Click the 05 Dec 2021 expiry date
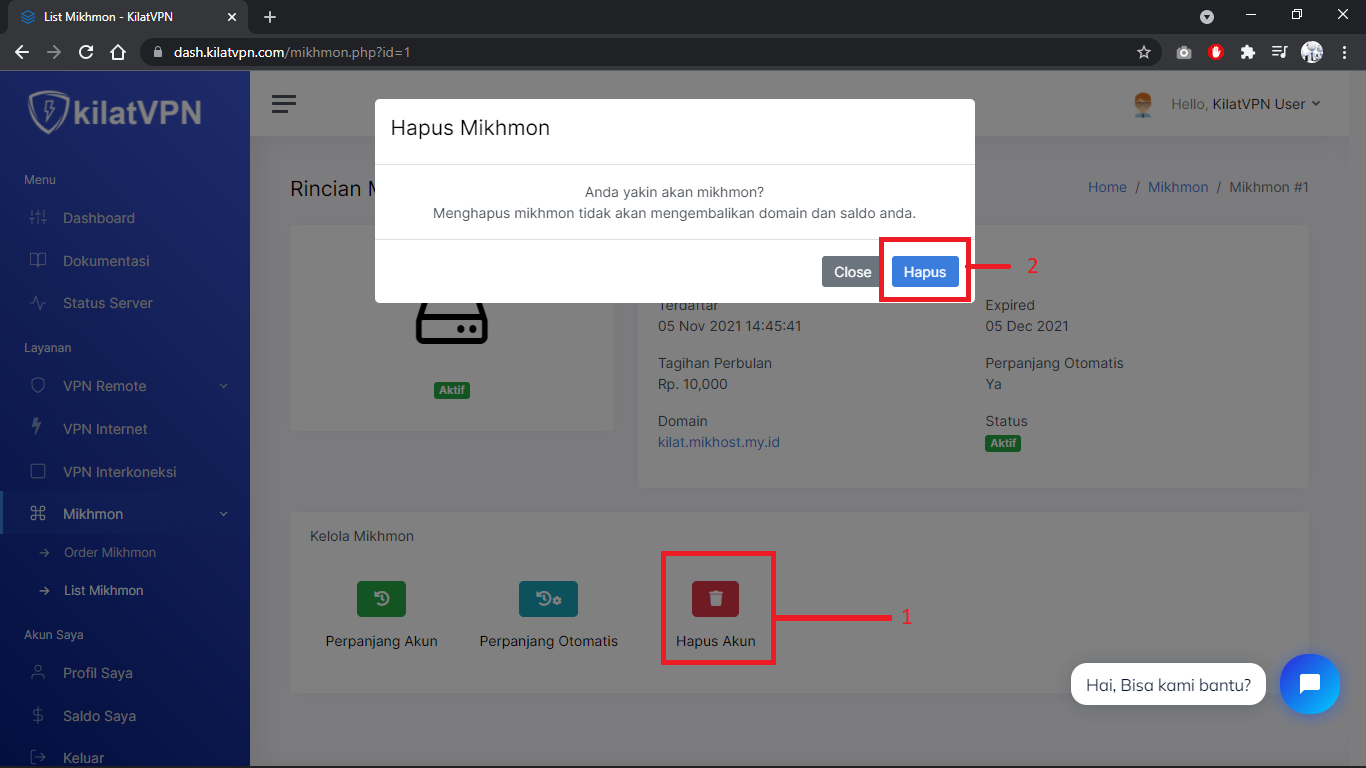The width and height of the screenshot is (1366, 768). [x=1027, y=326]
